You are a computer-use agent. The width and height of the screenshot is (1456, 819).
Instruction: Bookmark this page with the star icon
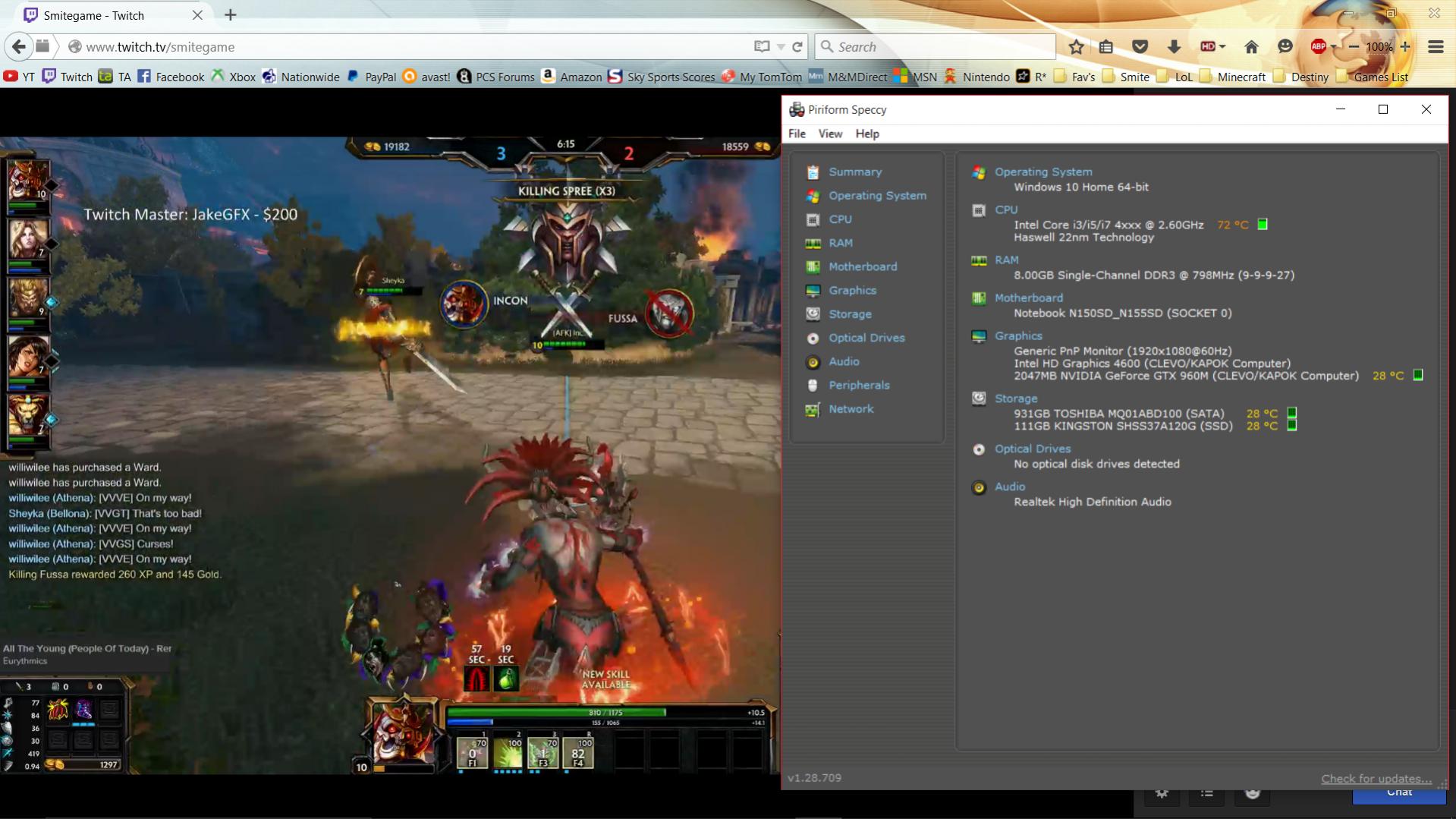pyautogui.click(x=1076, y=47)
